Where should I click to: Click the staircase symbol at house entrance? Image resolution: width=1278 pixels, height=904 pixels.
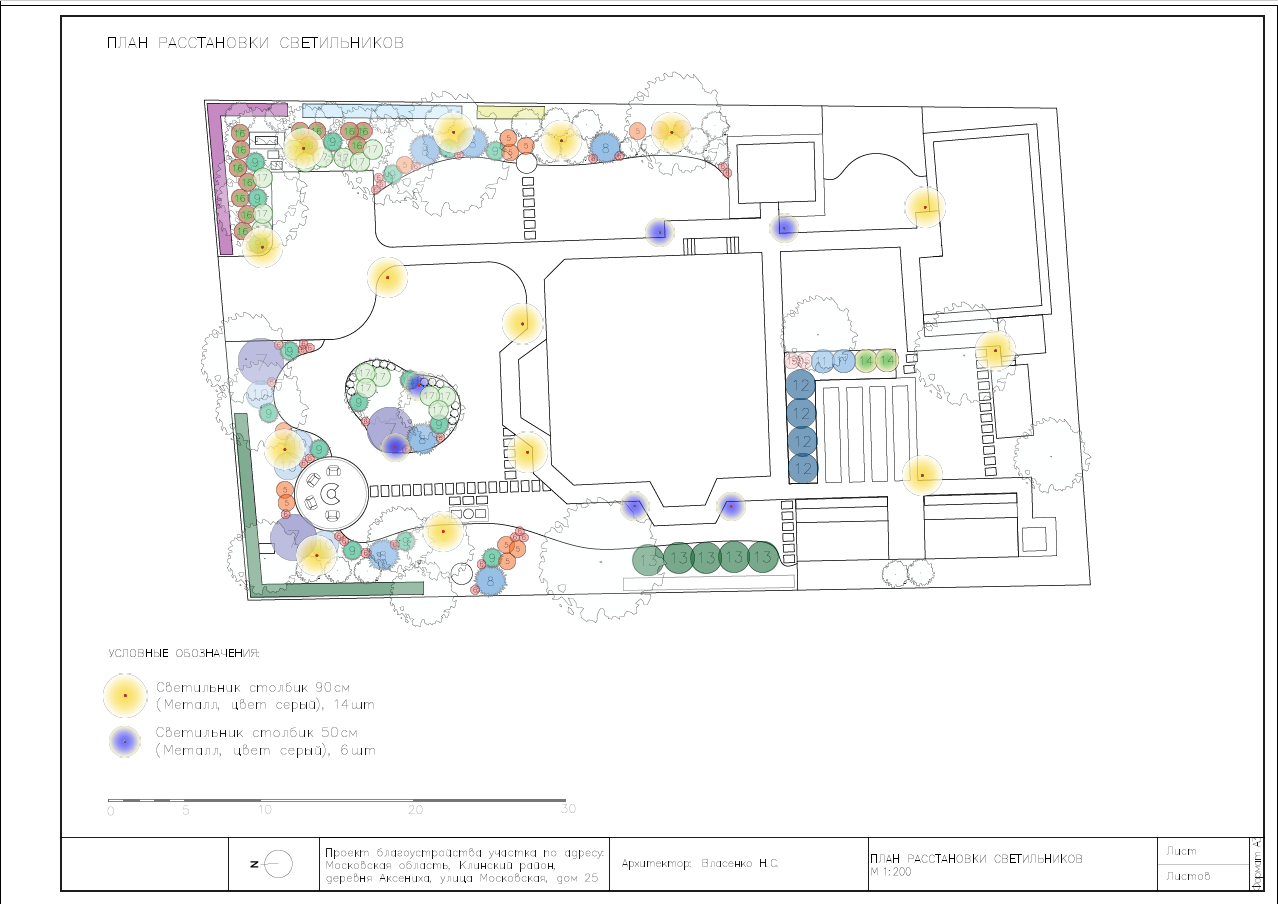pyautogui.click(x=711, y=245)
